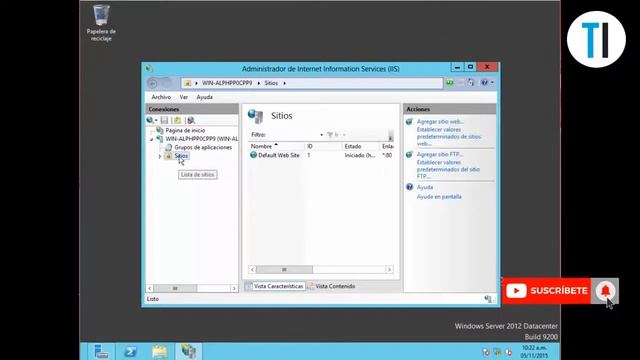Select the Sitios node in tree
Viewport: 640px width, 360px height.
coord(181,156)
